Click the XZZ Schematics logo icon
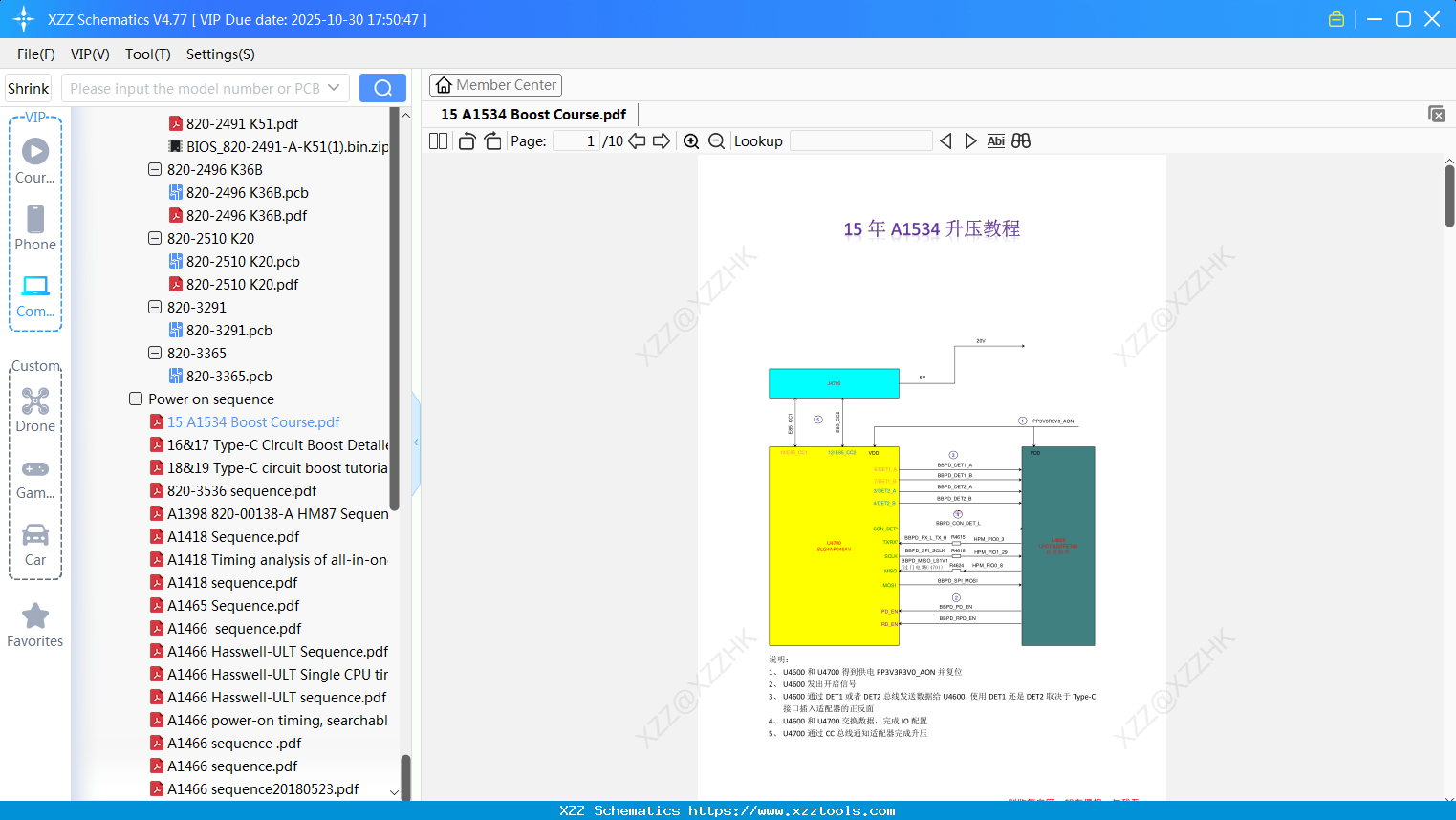Screen dimensions: 1456x820 24,19
